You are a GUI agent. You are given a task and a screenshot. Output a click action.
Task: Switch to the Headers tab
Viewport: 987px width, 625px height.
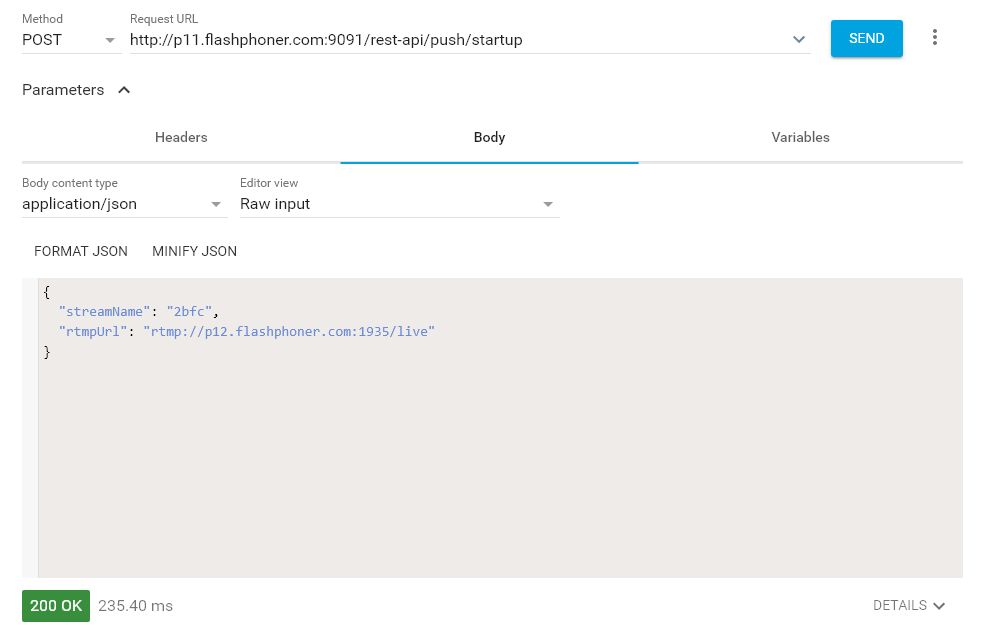181,137
